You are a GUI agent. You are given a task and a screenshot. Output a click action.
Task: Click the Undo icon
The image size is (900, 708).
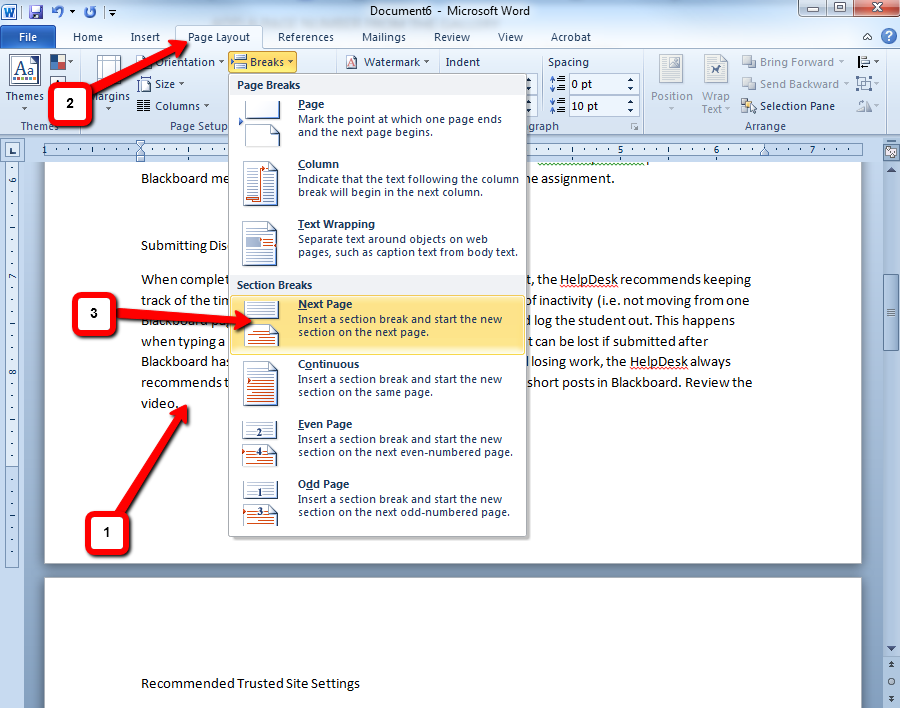point(58,10)
